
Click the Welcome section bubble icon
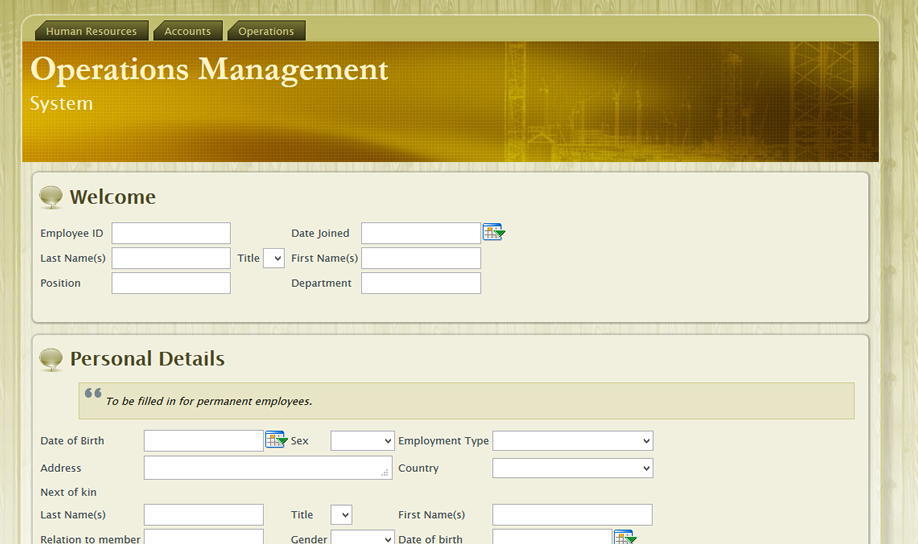51,197
